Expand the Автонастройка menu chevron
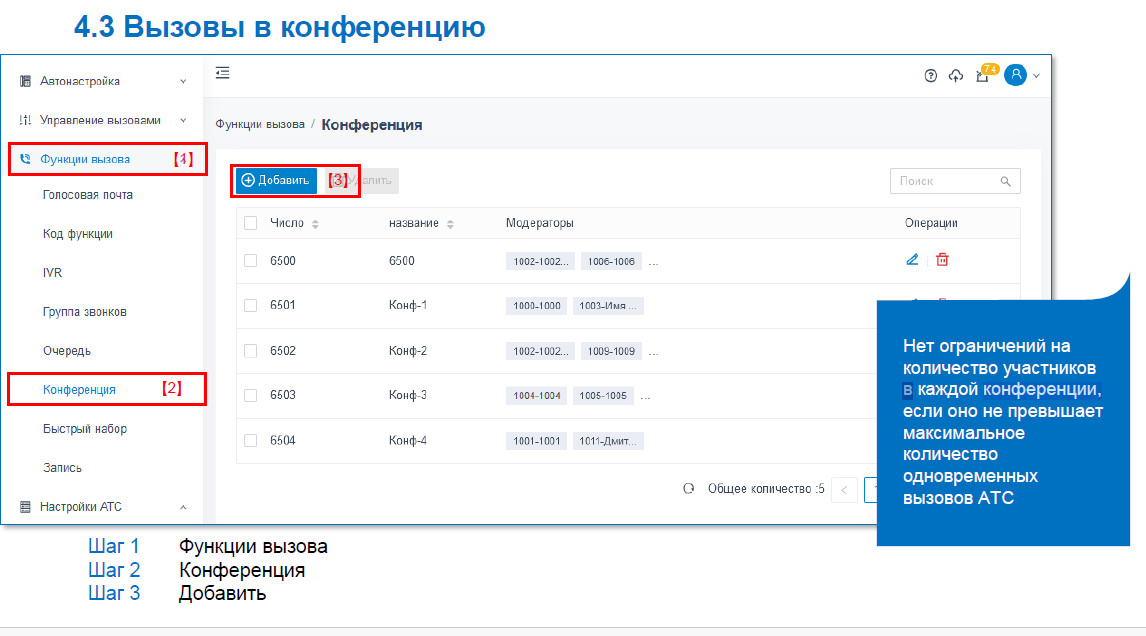Image resolution: width=1146 pixels, height=636 pixels. (183, 81)
